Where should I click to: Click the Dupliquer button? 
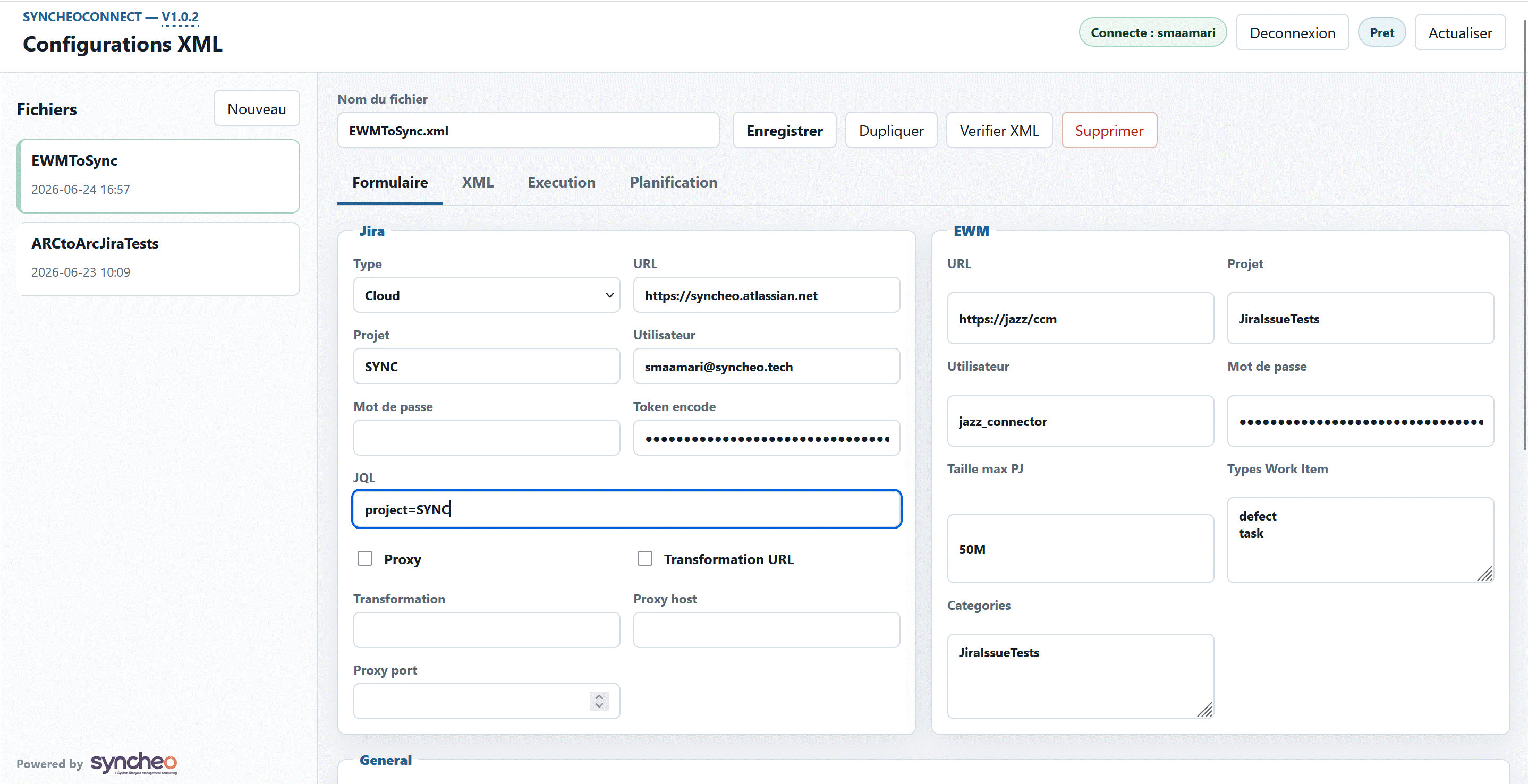pos(891,131)
